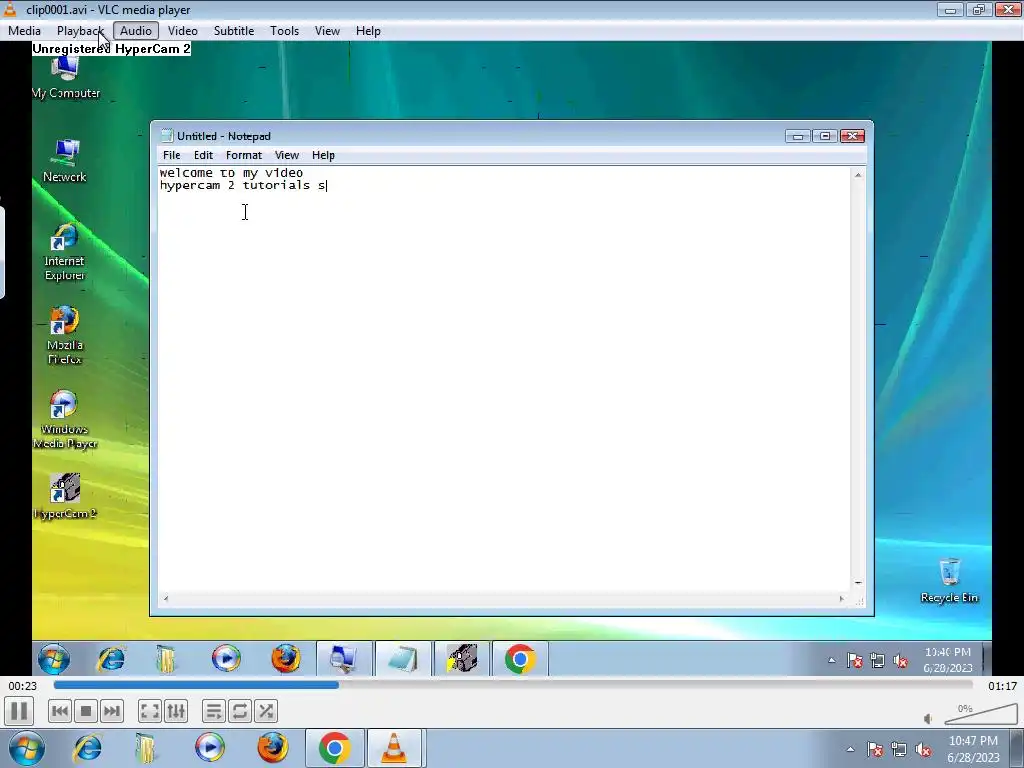
Task: Click muted speaker in real system tray
Action: pos(923,749)
